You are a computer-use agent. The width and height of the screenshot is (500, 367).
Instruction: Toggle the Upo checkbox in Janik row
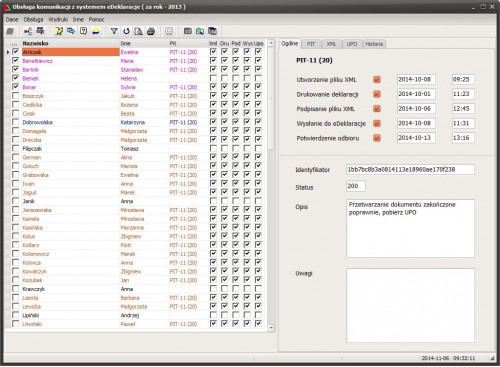[258, 201]
